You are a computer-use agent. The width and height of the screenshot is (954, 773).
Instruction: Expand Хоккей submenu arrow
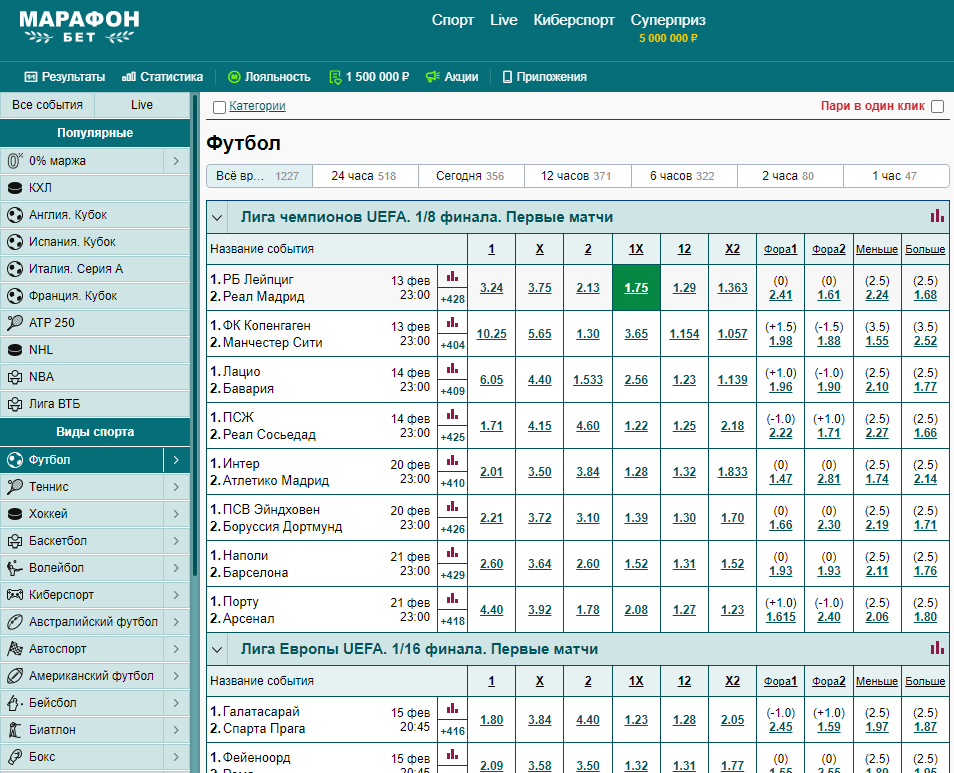(x=176, y=514)
